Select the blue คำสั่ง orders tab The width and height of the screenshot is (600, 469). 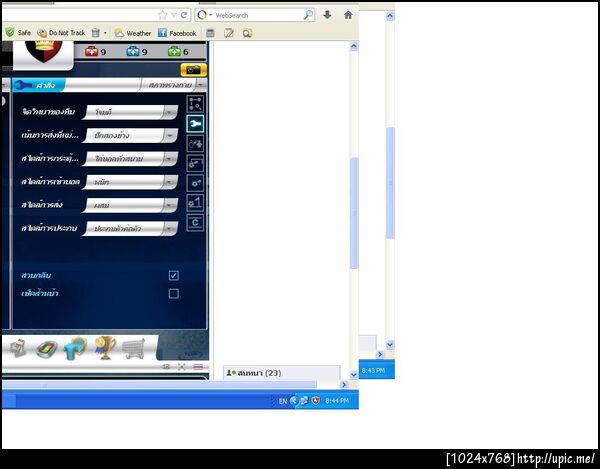(39, 85)
